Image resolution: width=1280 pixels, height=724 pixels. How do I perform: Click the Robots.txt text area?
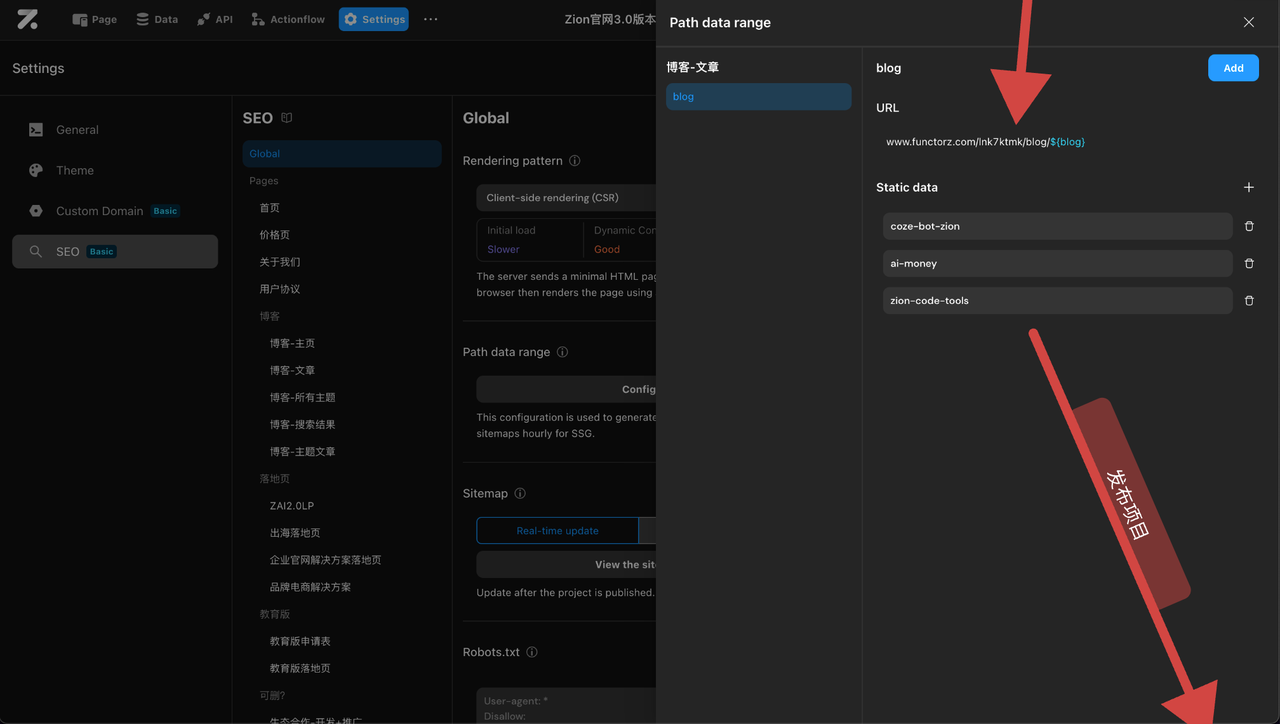click(566, 704)
